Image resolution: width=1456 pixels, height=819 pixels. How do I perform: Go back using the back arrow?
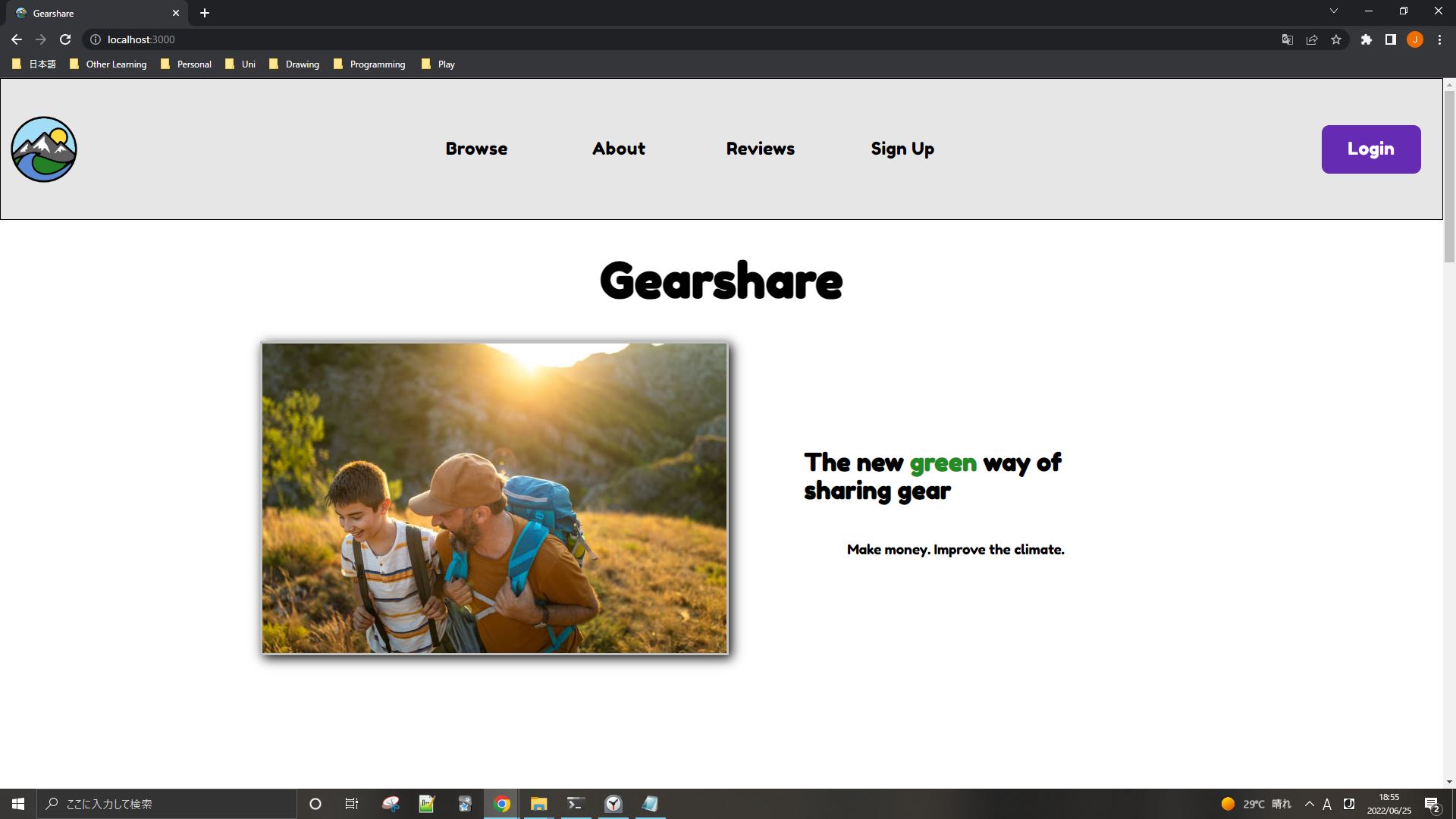pyautogui.click(x=17, y=39)
